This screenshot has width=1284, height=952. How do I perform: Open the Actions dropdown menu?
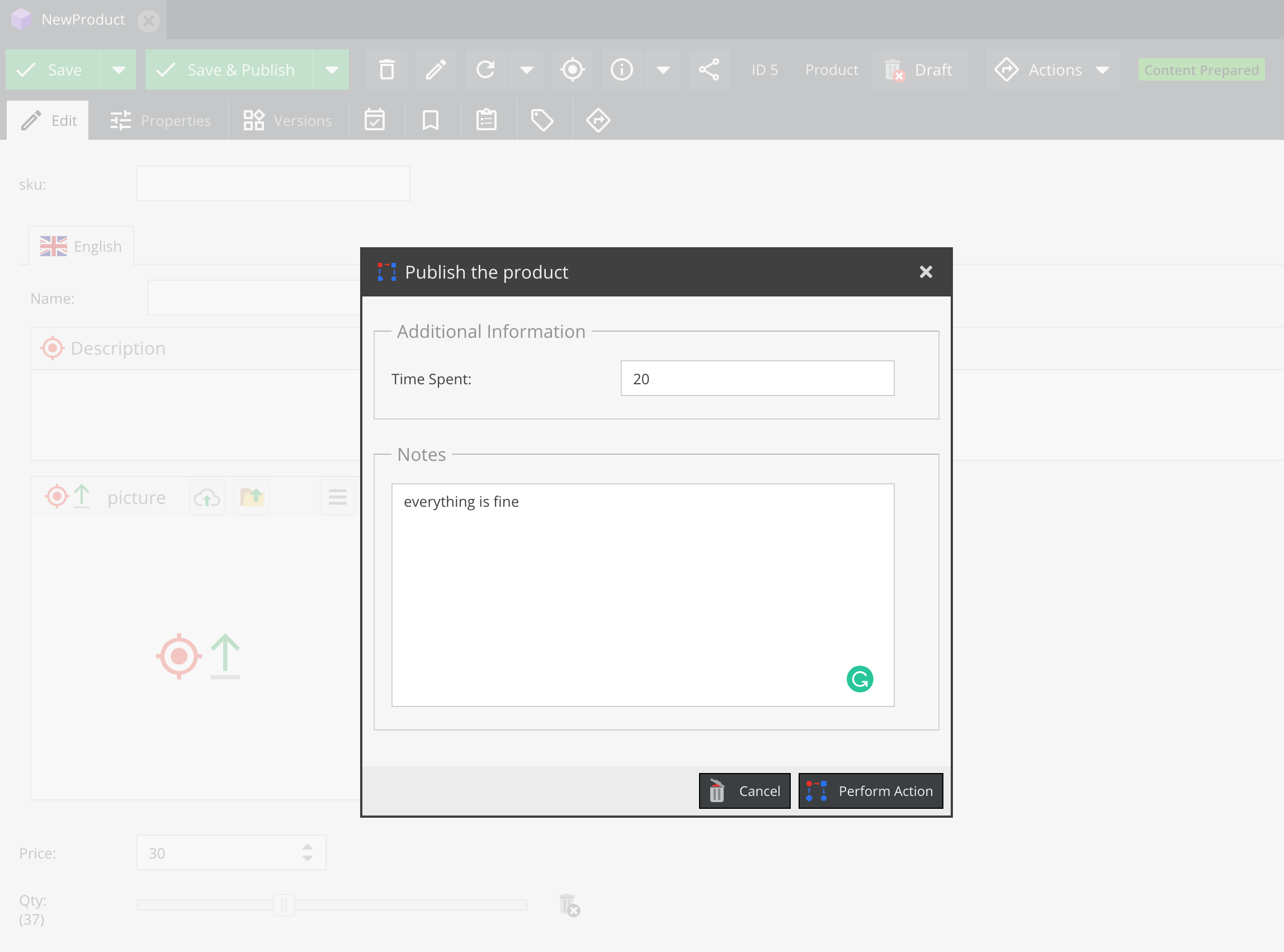coord(1052,70)
